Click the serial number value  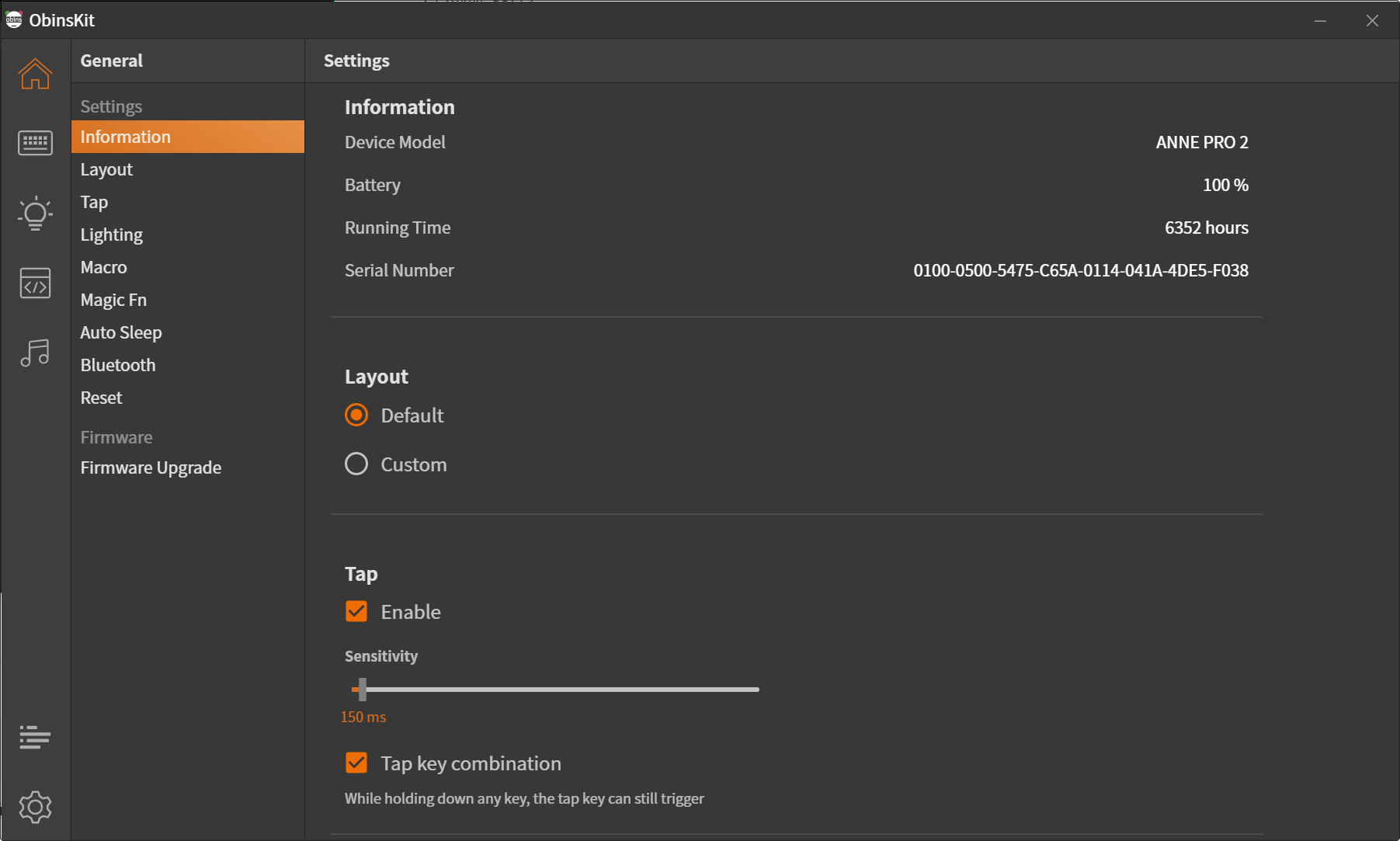(1081, 270)
